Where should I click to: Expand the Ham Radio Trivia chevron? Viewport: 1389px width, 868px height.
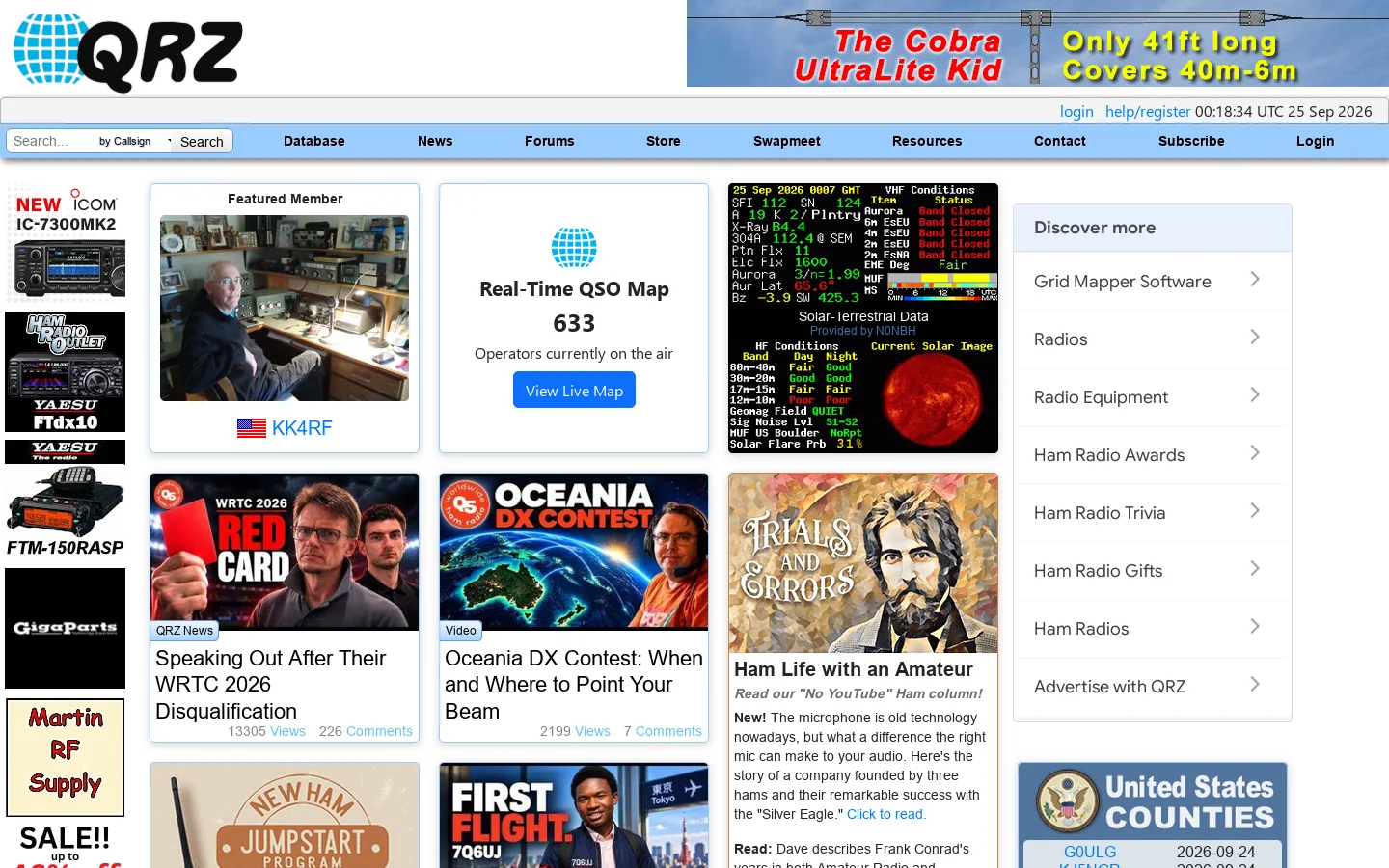point(1255,510)
